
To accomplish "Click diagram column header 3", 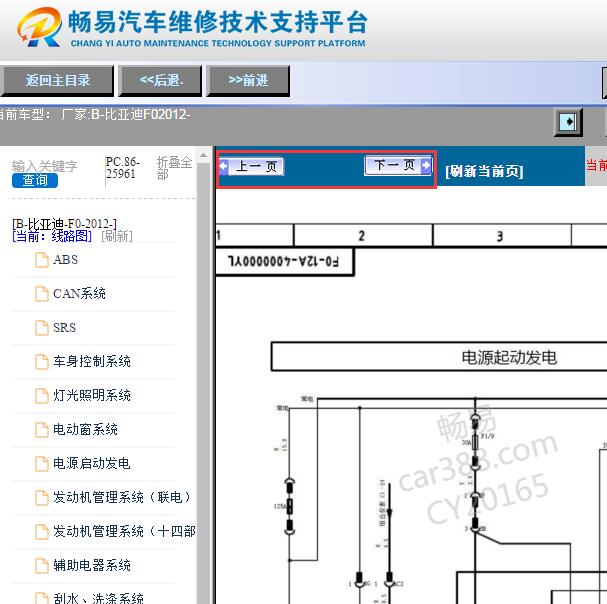I will pyautogui.click(x=500, y=236).
